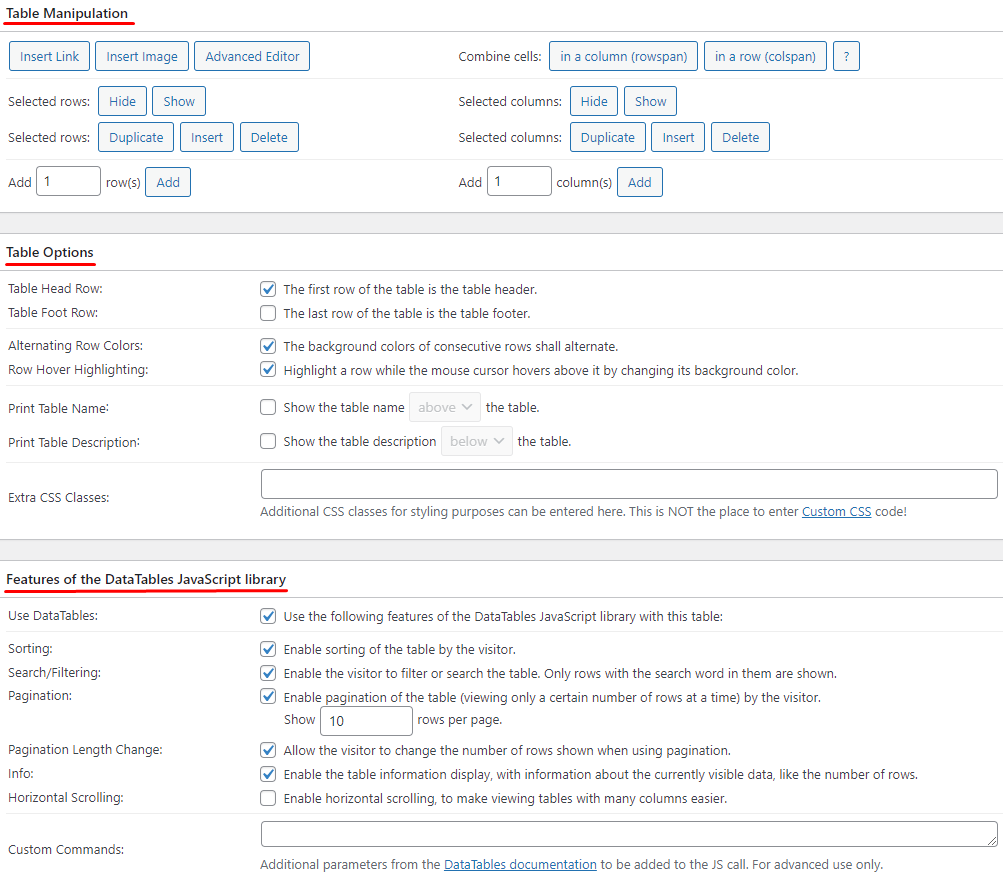This screenshot has width=1003, height=882.
Task: Click Add button for columns
Action: coord(639,182)
